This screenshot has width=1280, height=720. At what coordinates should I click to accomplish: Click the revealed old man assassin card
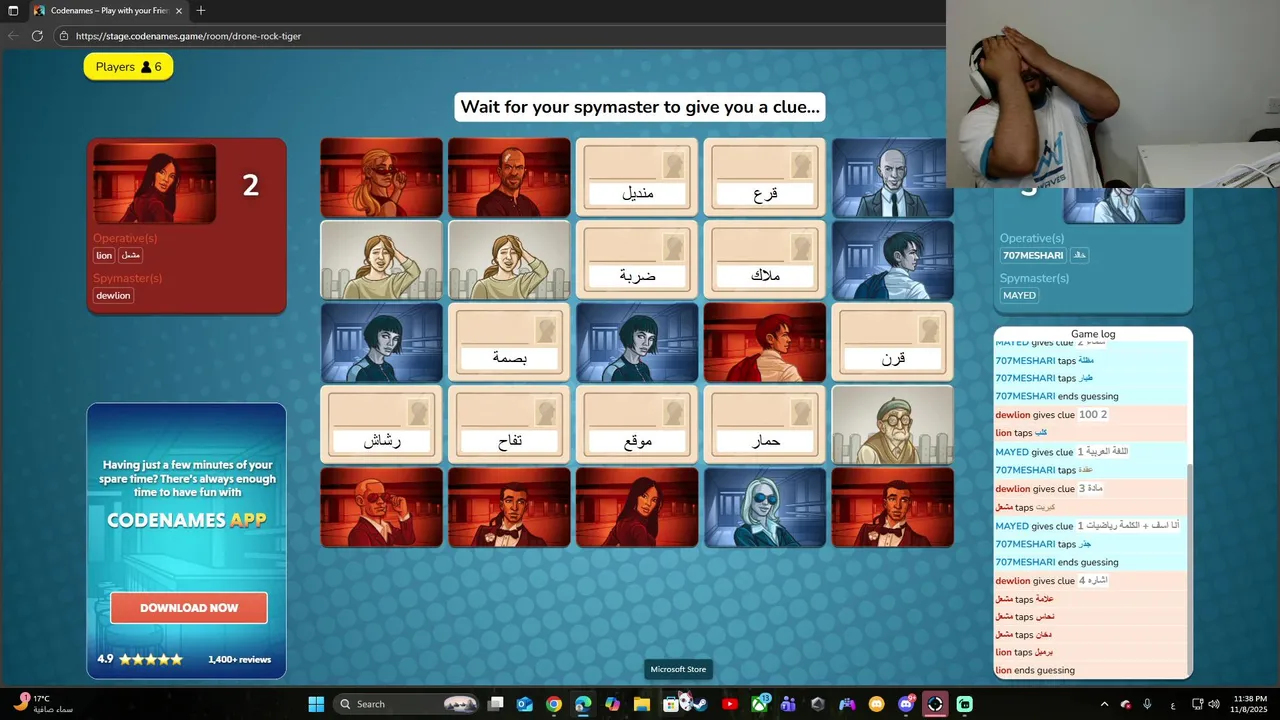[x=893, y=424]
